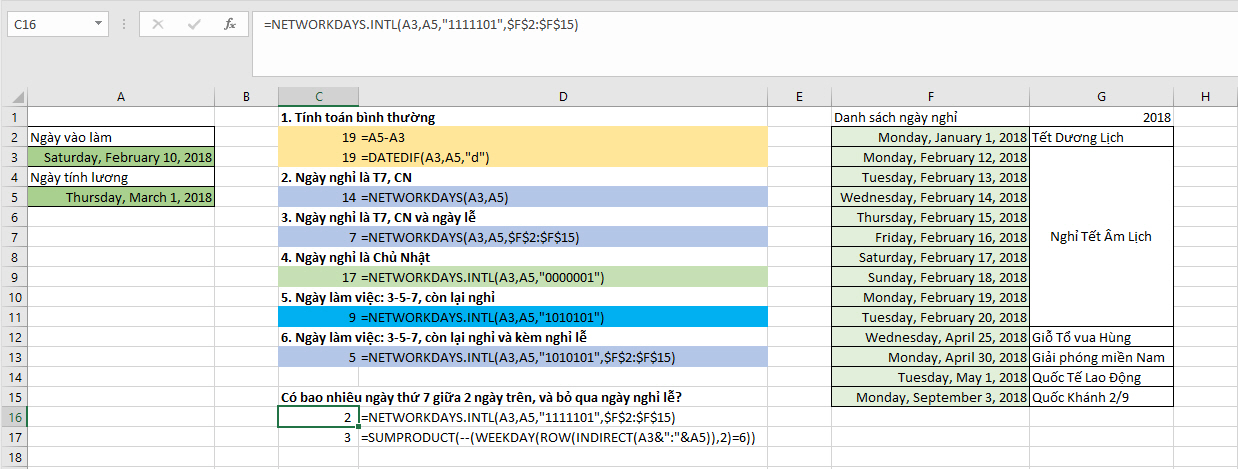Viewport: 1238px width, 469px height.
Task: Click the three-dot name box resize handle
Action: tap(124, 24)
